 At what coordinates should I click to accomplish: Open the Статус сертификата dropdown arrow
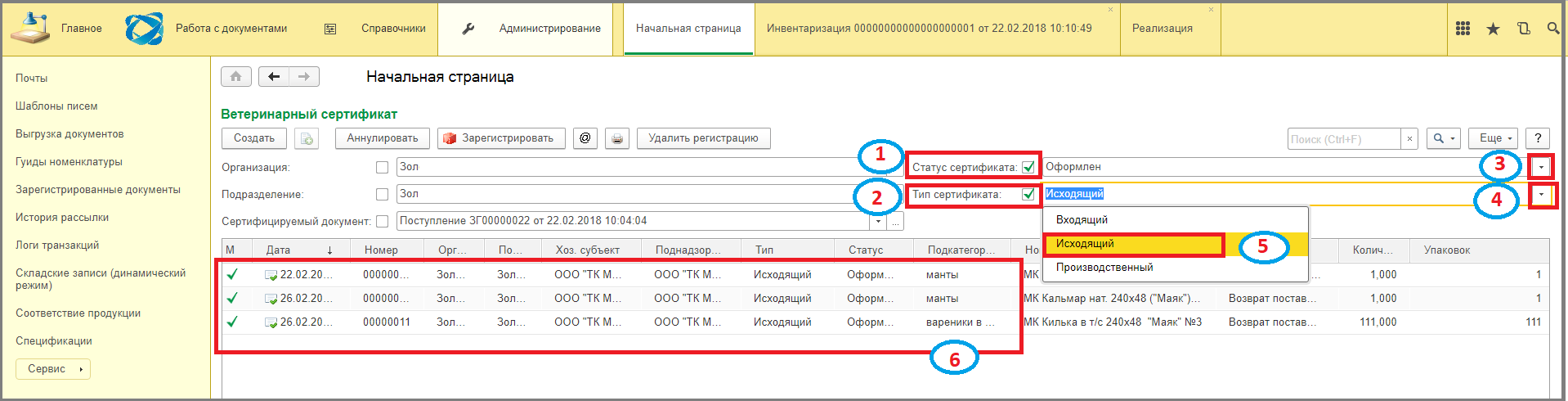pyautogui.click(x=1542, y=167)
